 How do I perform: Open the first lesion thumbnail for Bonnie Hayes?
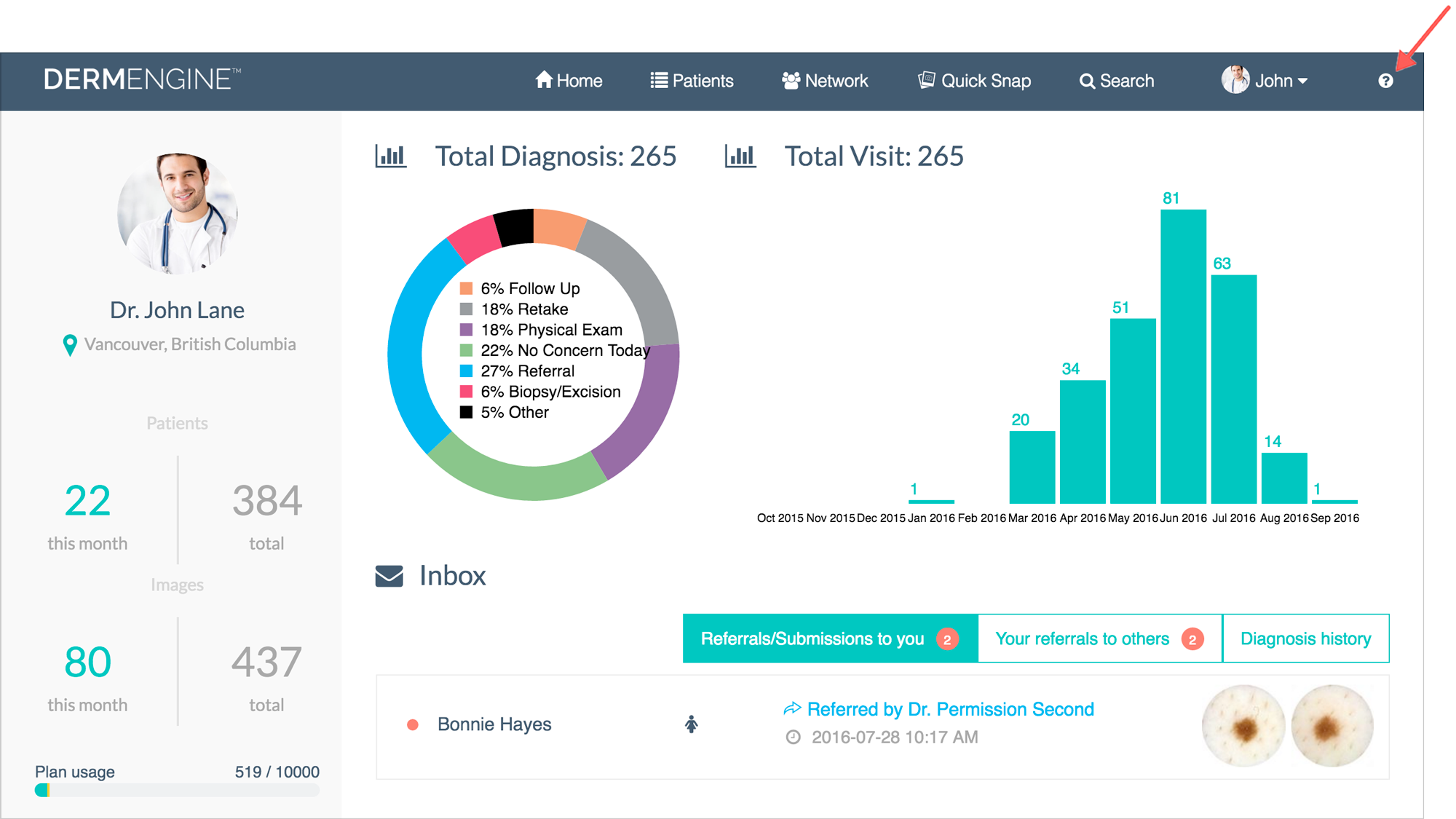click(1243, 726)
